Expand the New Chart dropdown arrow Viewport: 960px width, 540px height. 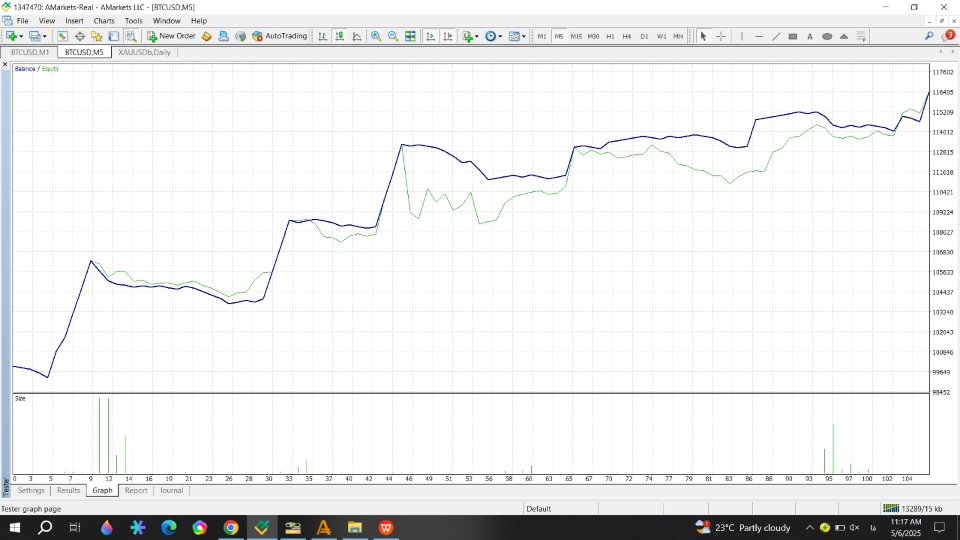tap(21, 37)
